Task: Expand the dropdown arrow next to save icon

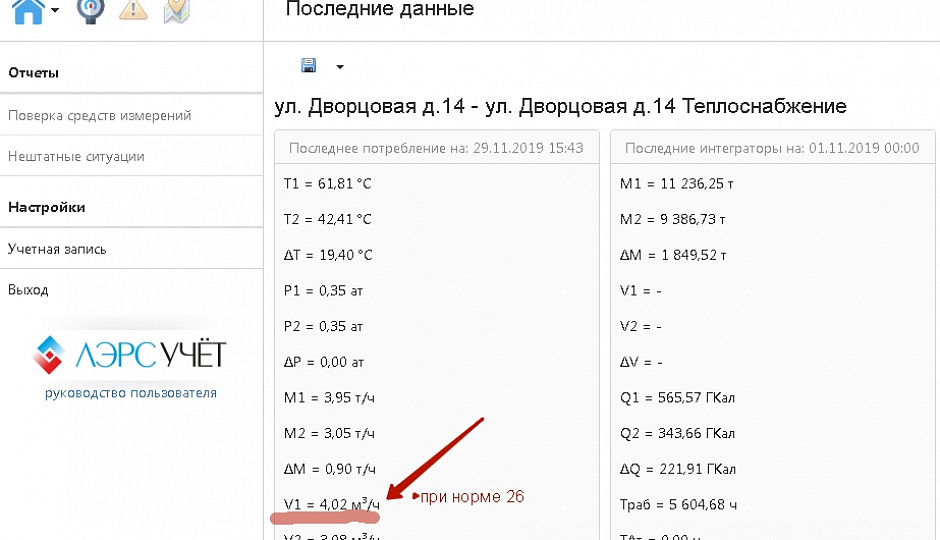Action: (339, 67)
